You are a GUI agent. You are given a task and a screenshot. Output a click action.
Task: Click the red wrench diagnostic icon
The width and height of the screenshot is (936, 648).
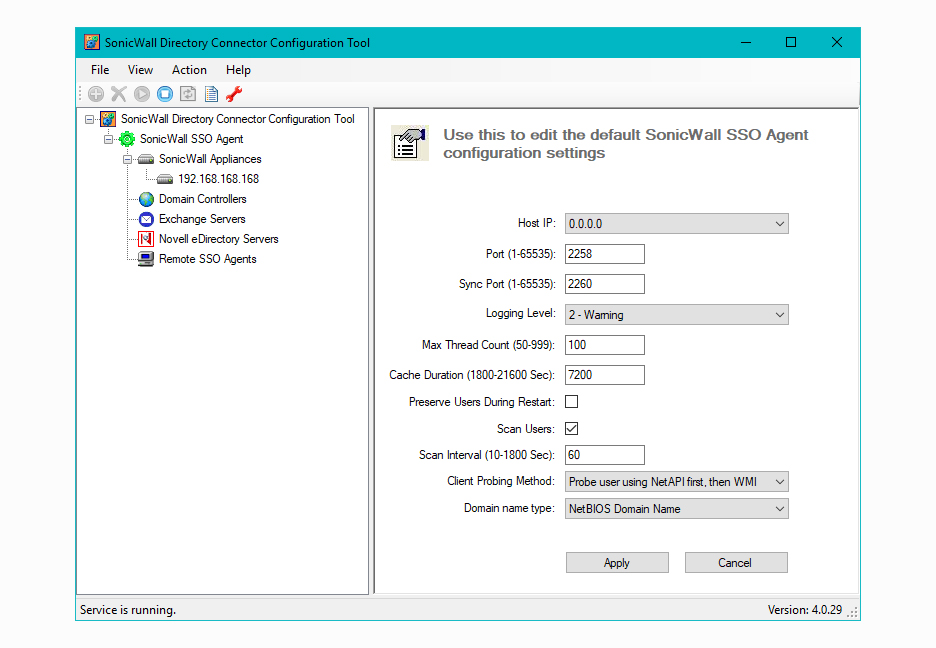tap(234, 94)
